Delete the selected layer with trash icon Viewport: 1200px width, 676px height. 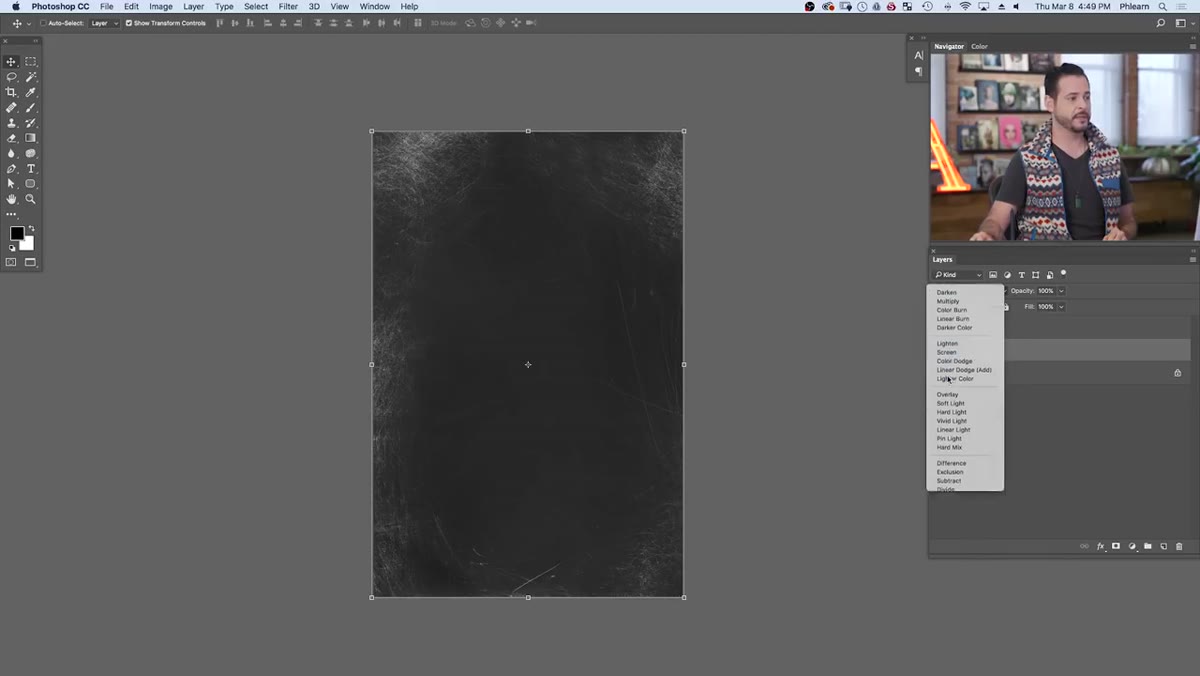click(1179, 546)
